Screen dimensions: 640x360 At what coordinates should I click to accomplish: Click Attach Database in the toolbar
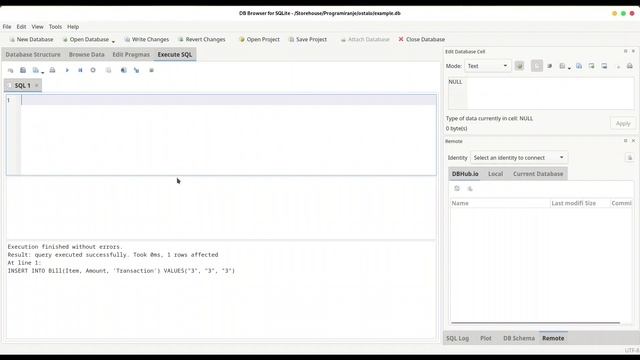point(365,39)
